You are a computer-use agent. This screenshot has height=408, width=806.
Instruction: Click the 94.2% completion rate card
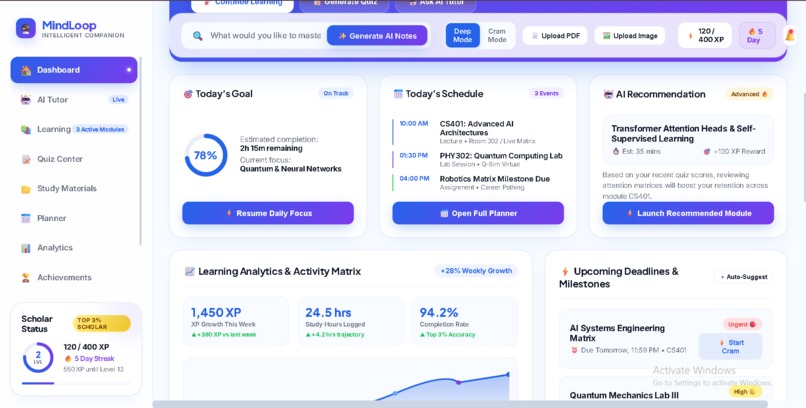465,322
